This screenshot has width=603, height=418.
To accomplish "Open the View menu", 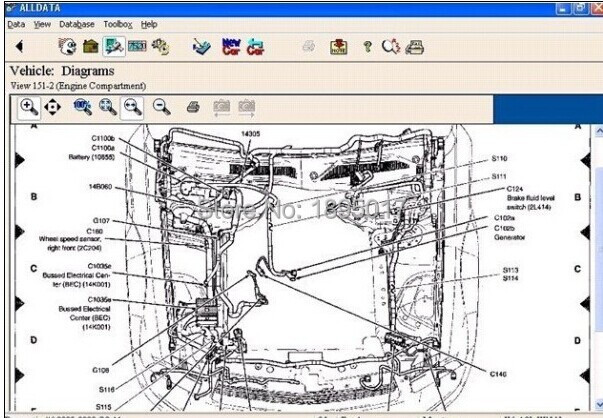I will 42,23.
